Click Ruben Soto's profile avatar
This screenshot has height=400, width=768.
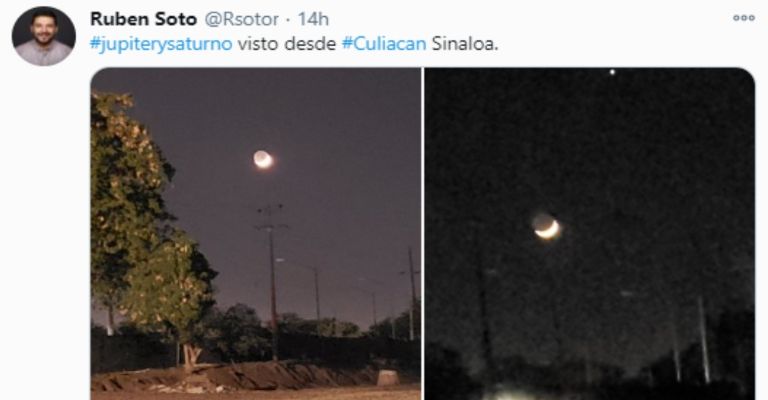44,36
